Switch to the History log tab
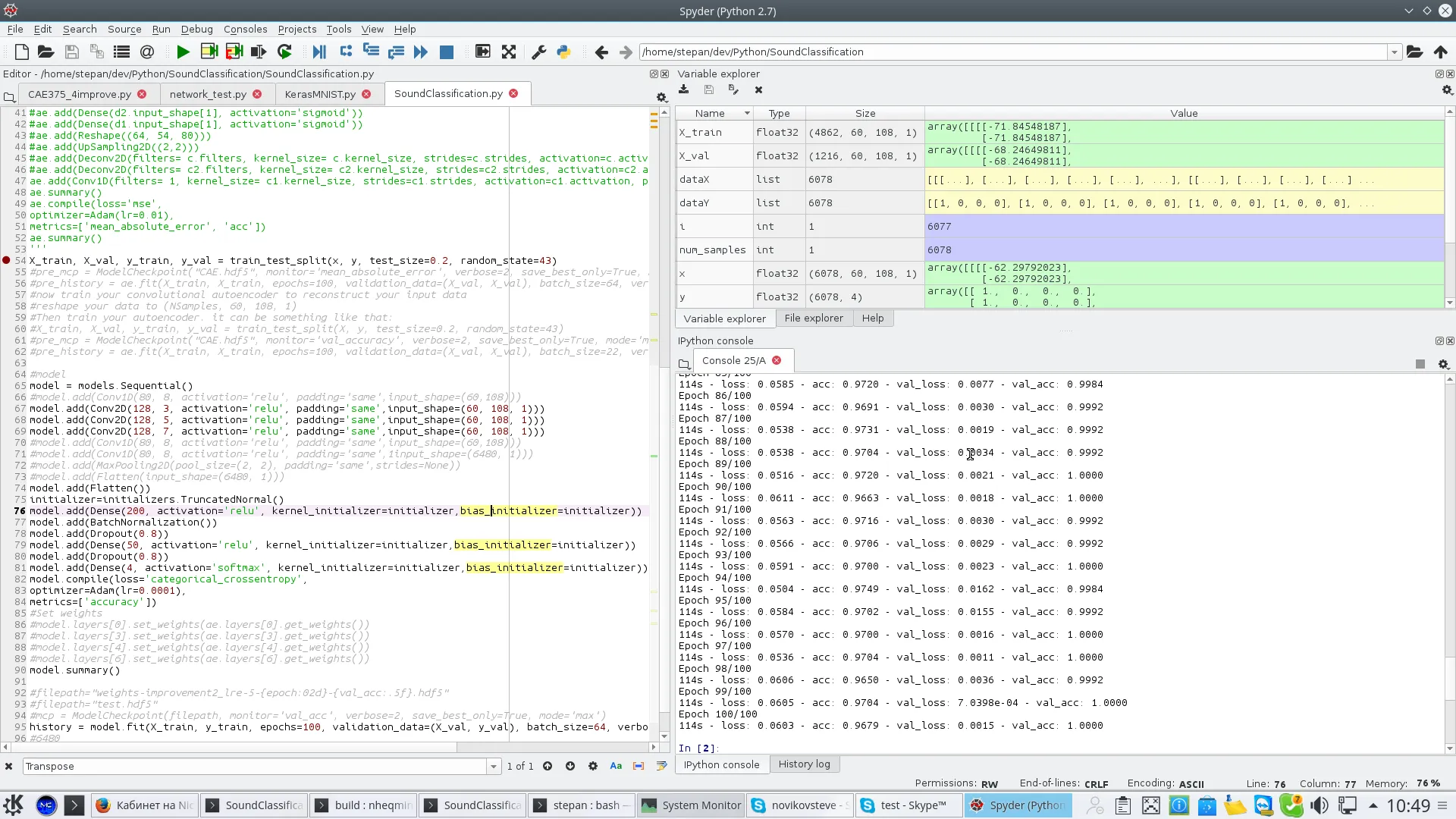Viewport: 1456px width, 819px height. (804, 764)
